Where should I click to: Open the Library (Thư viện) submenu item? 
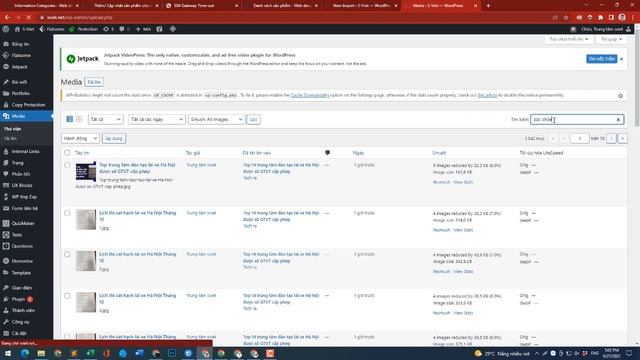pos(12,129)
